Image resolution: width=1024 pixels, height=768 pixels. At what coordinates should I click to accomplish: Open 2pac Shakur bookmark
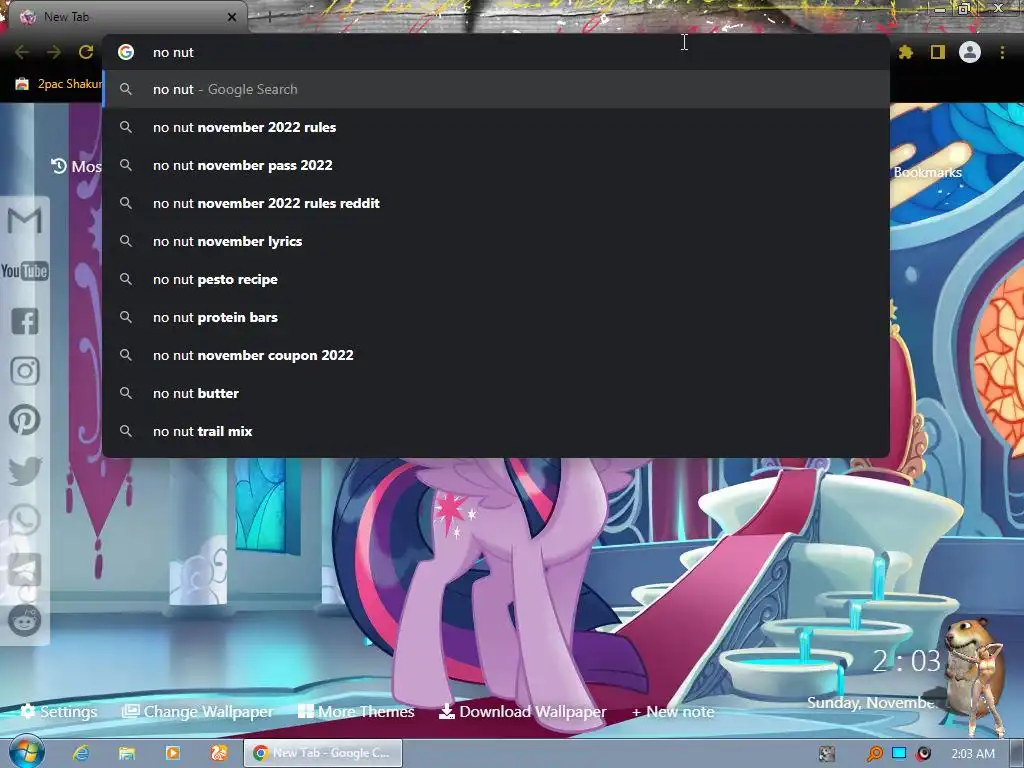pyautogui.click(x=59, y=84)
